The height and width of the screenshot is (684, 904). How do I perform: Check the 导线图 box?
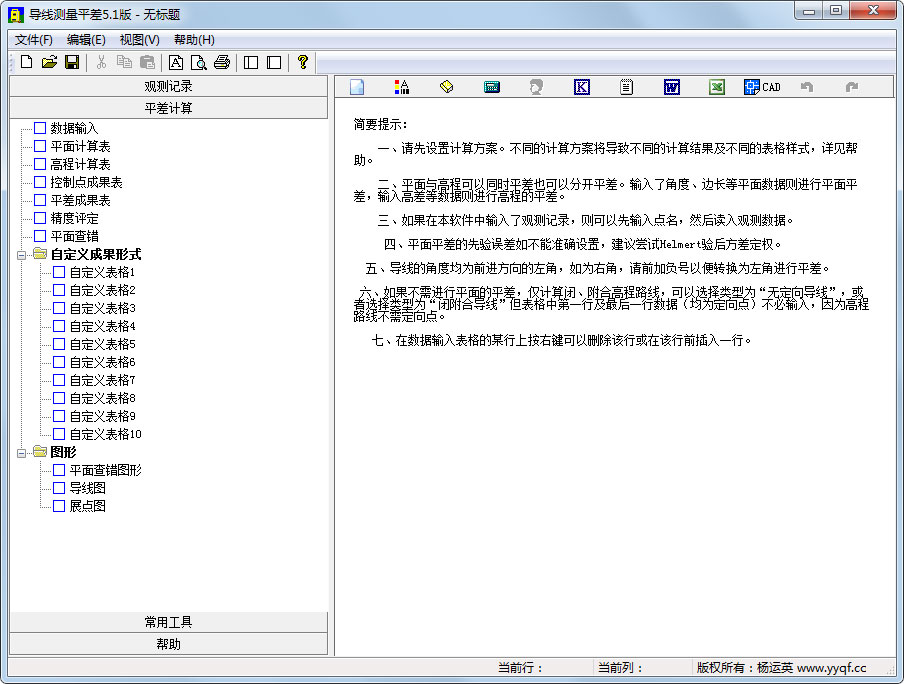click(x=59, y=488)
